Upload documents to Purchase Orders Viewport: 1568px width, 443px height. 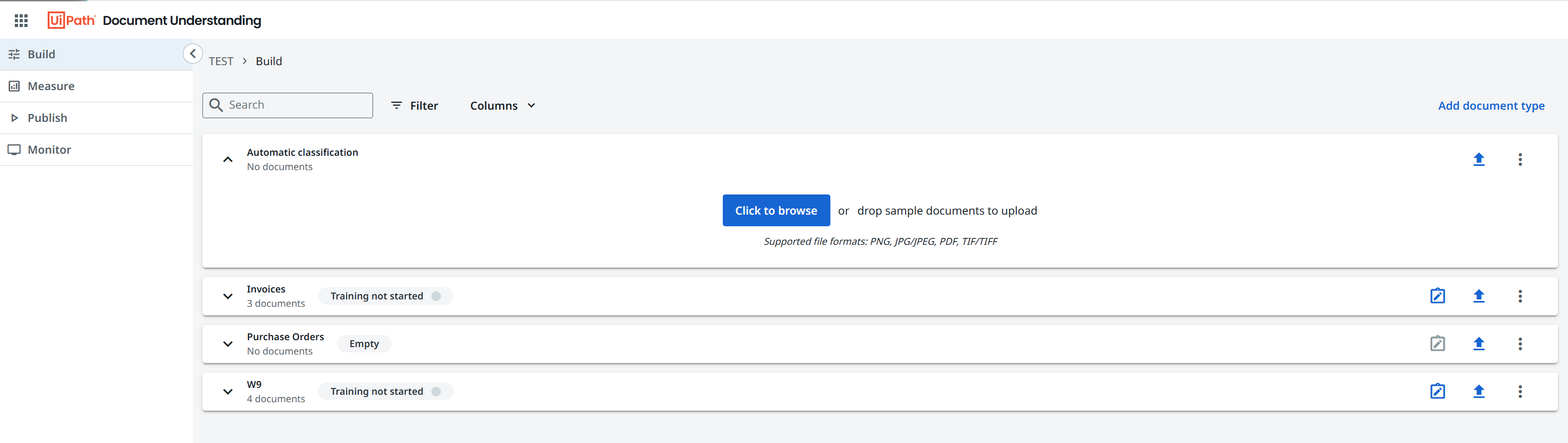pyautogui.click(x=1478, y=344)
